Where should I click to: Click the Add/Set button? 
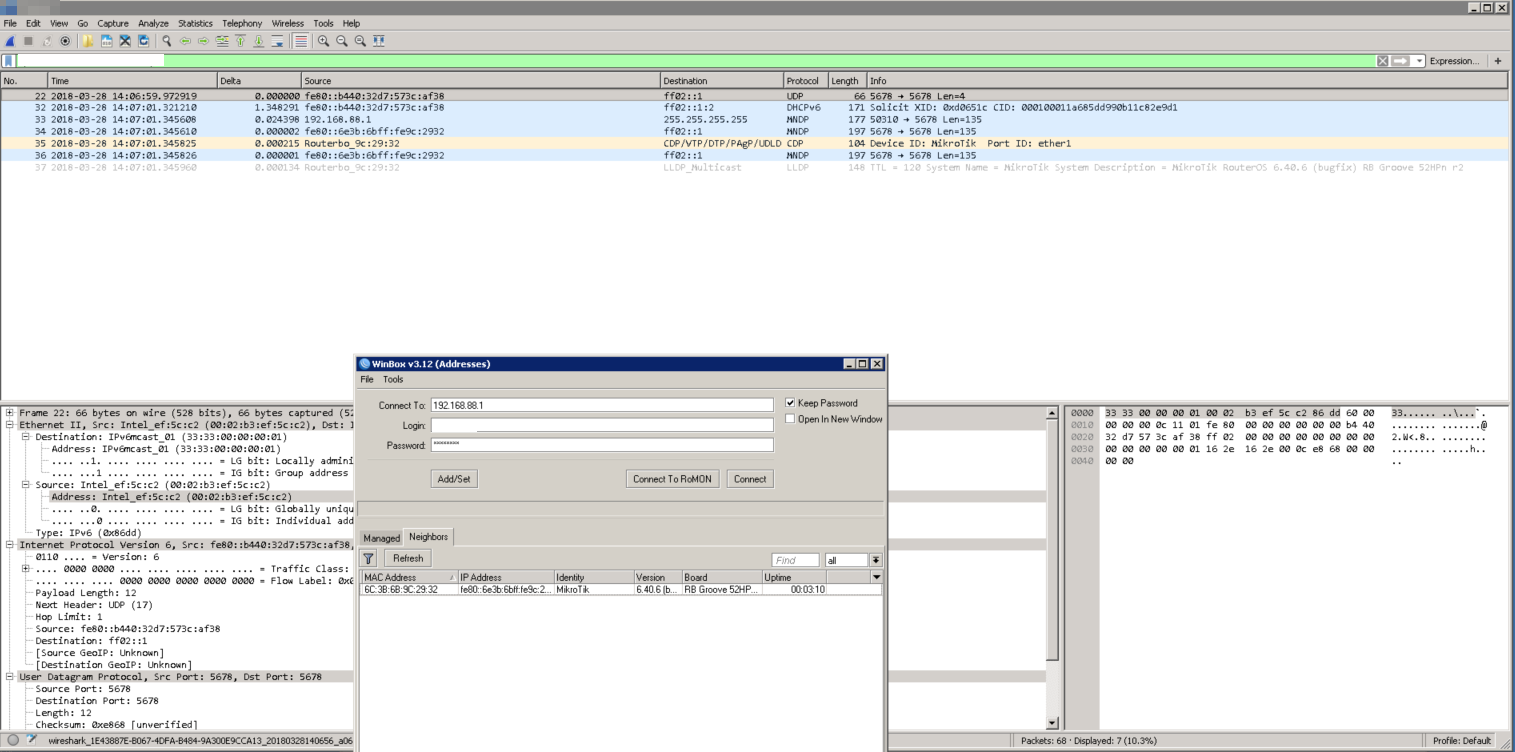(454, 479)
